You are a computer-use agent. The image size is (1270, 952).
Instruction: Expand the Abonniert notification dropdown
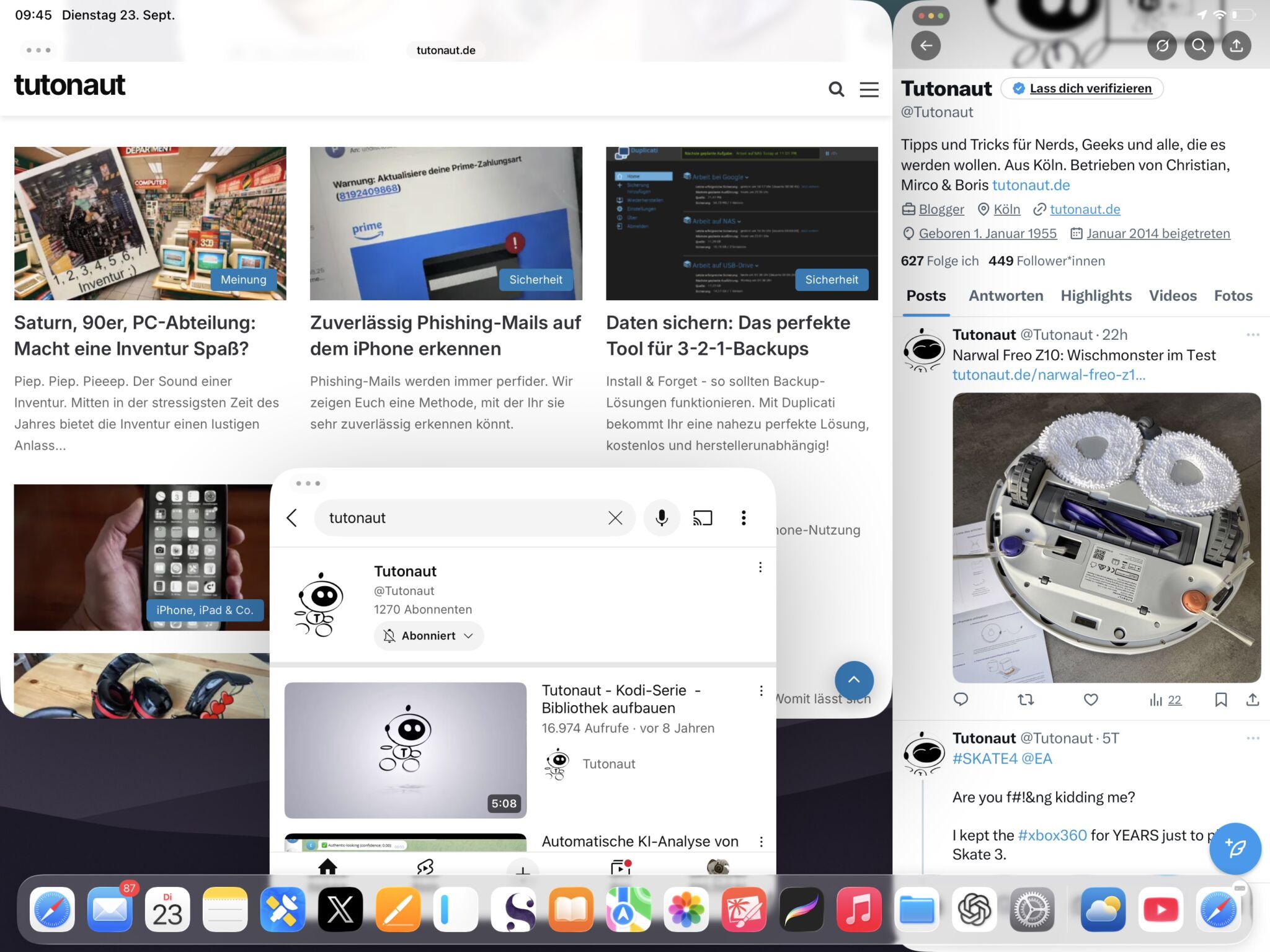point(429,636)
